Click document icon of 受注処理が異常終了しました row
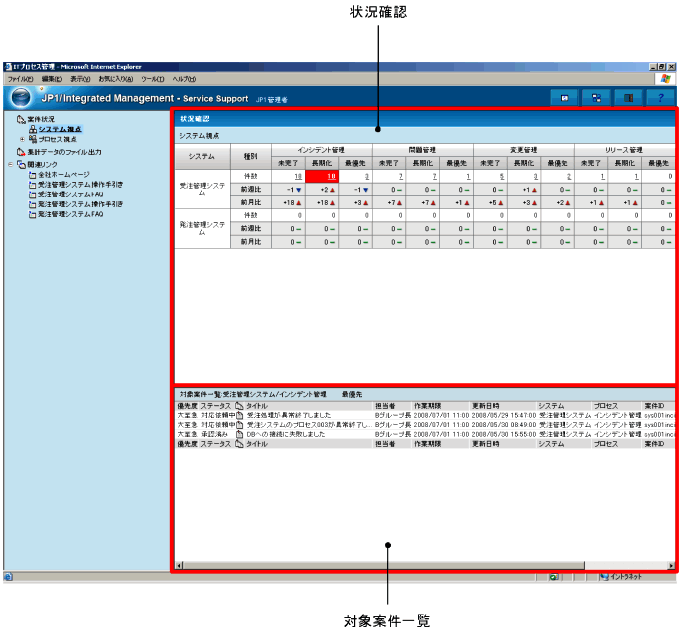681x633 pixels. click(x=240, y=415)
